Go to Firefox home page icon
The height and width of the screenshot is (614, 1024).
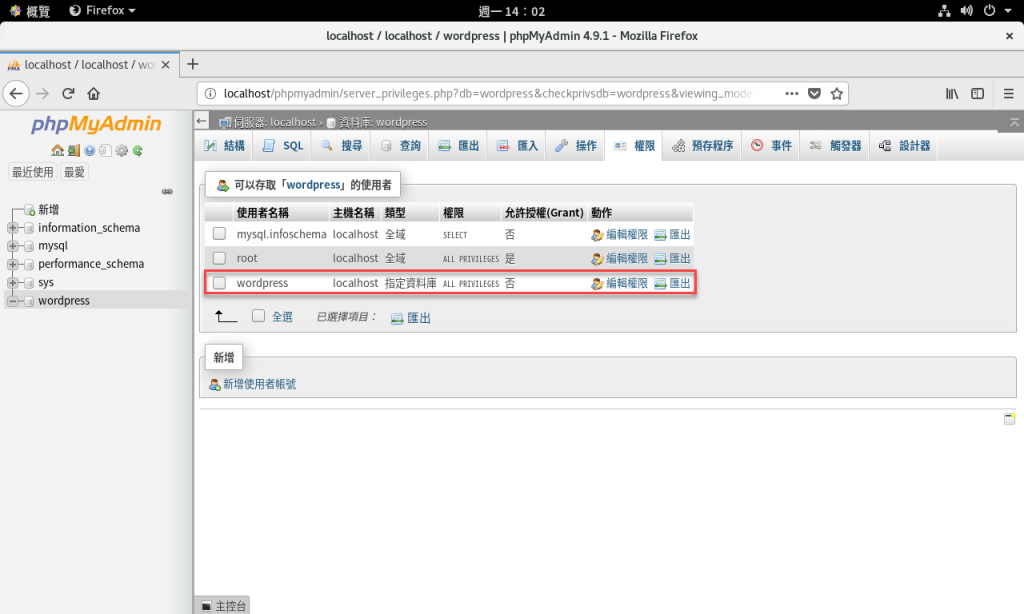point(93,93)
